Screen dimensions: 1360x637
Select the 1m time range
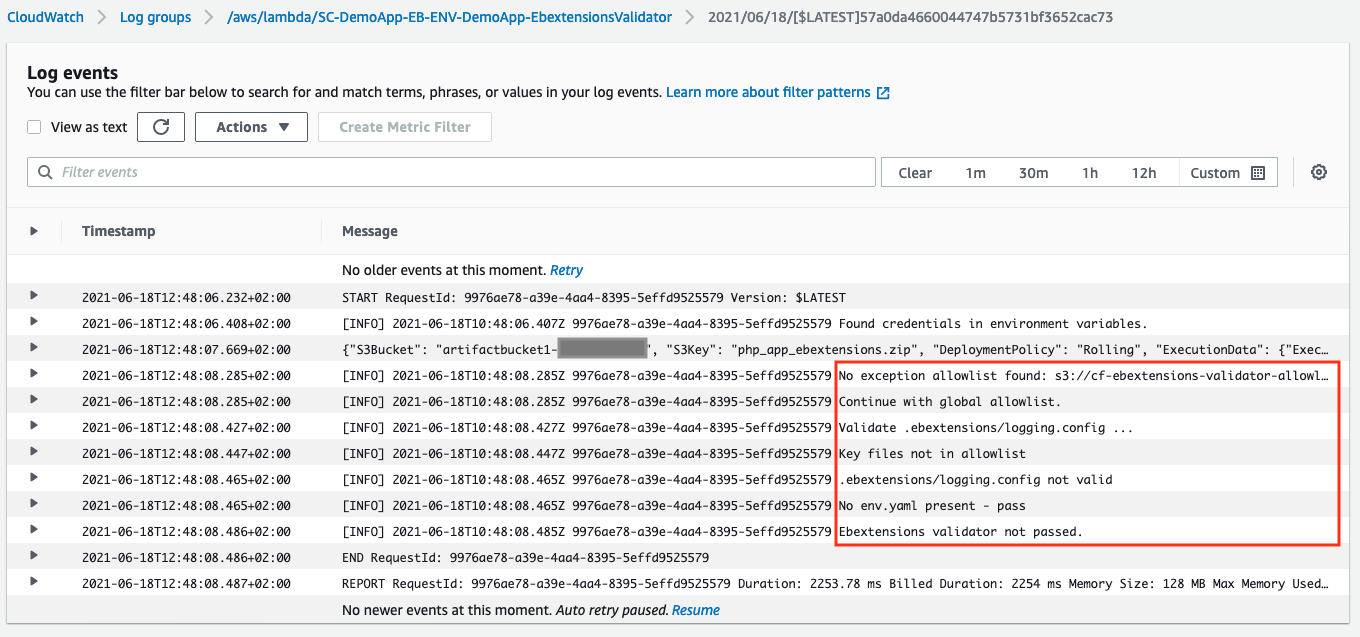coord(975,173)
